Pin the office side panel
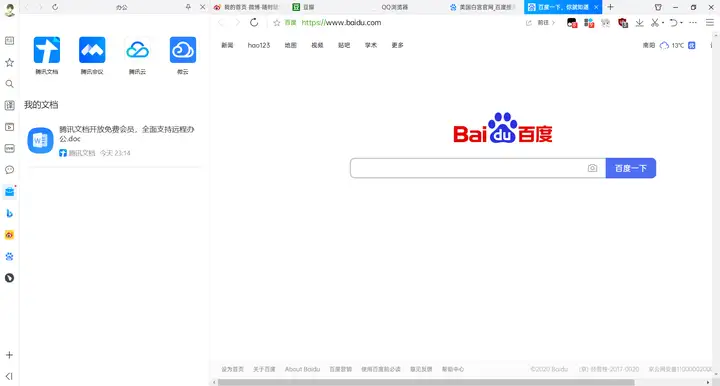 click(x=188, y=7)
